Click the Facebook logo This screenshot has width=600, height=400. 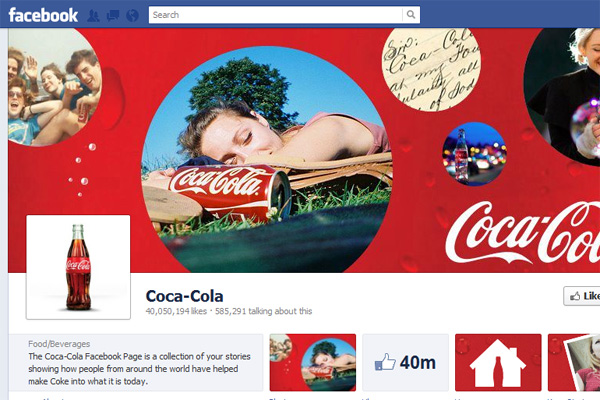43,15
